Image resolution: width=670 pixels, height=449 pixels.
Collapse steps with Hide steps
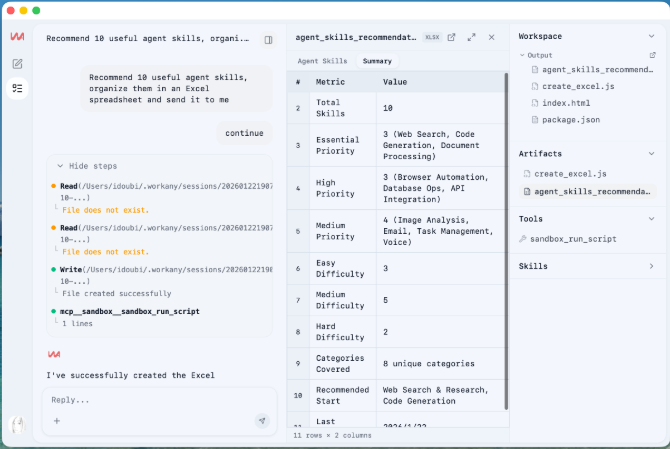tap(88, 166)
